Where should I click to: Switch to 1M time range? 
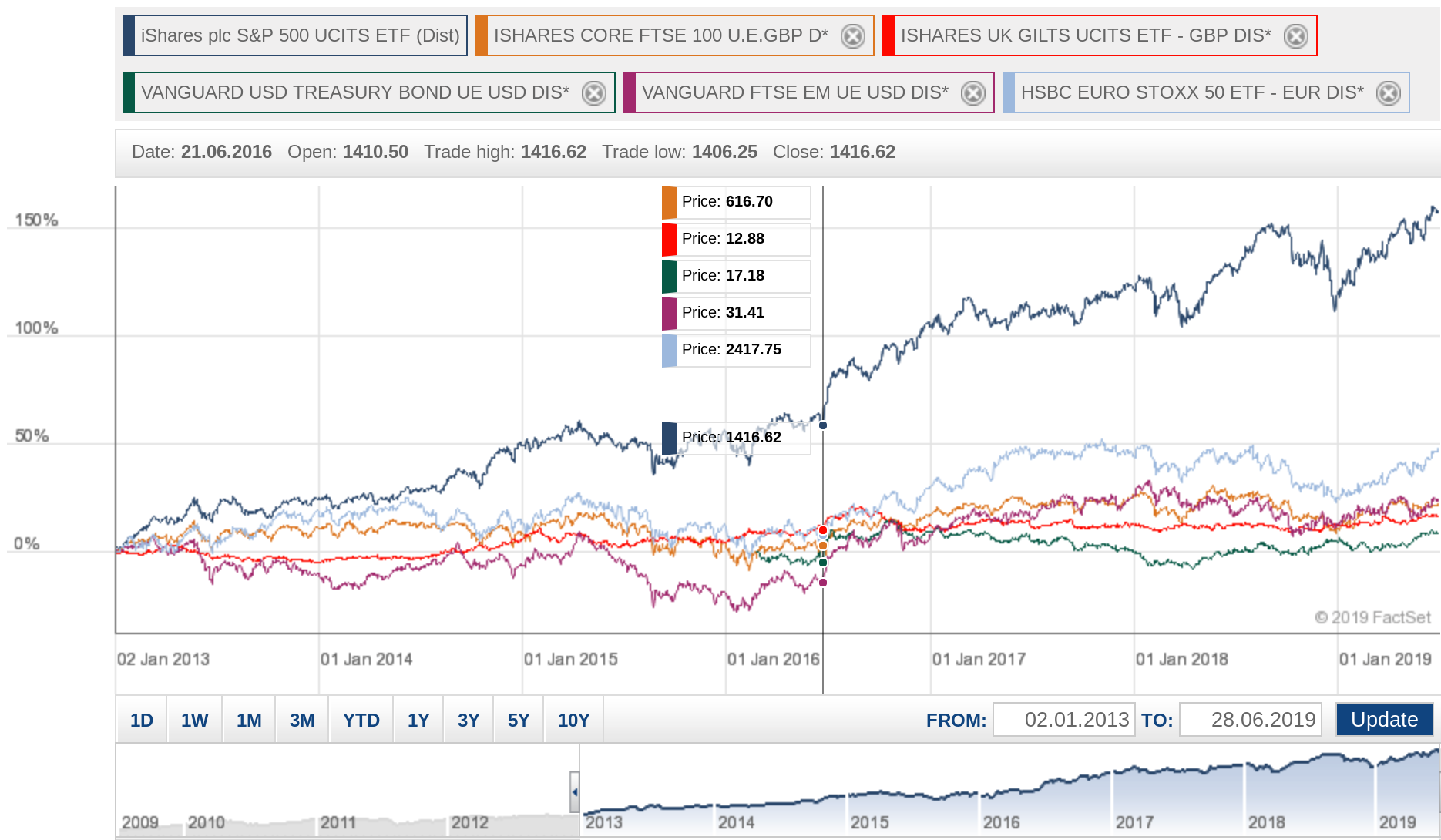[248, 720]
